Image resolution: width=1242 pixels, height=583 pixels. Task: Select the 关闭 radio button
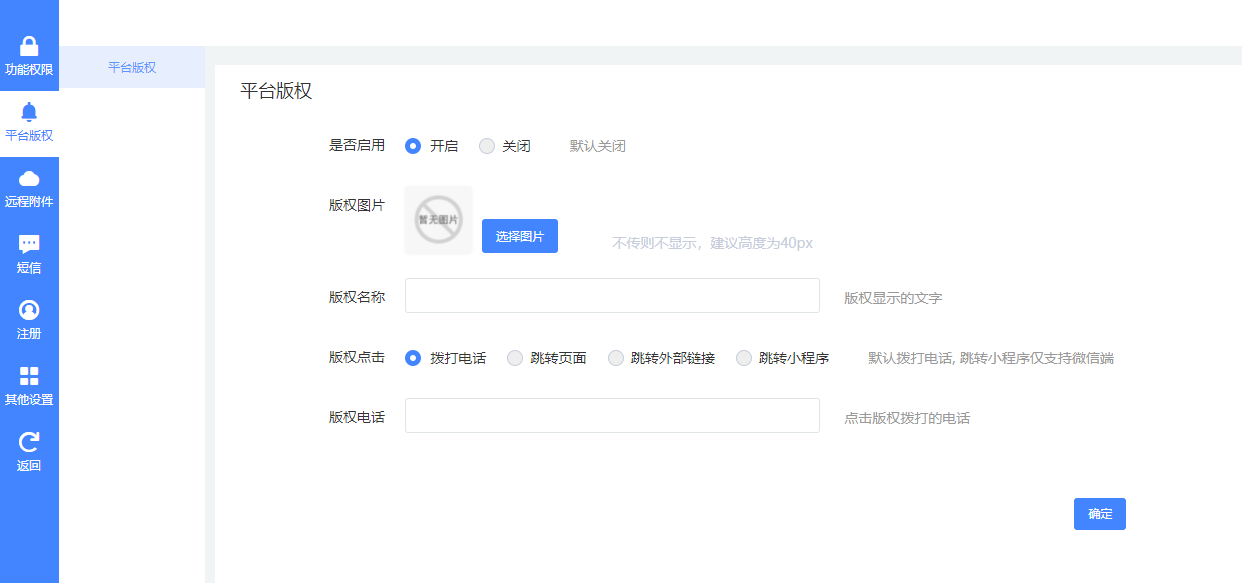pos(487,146)
